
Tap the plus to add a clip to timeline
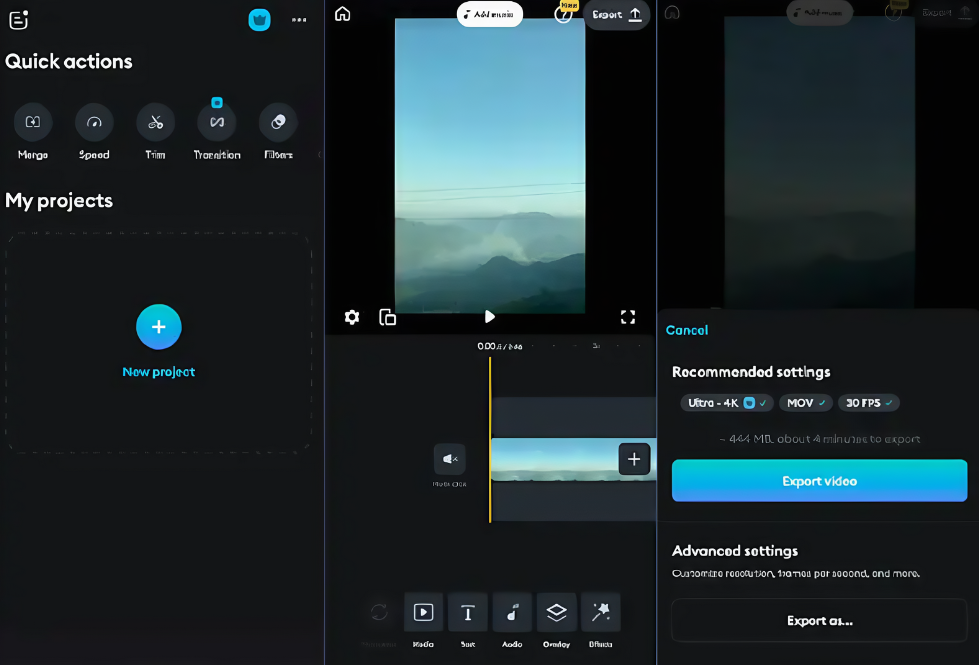[x=634, y=458]
